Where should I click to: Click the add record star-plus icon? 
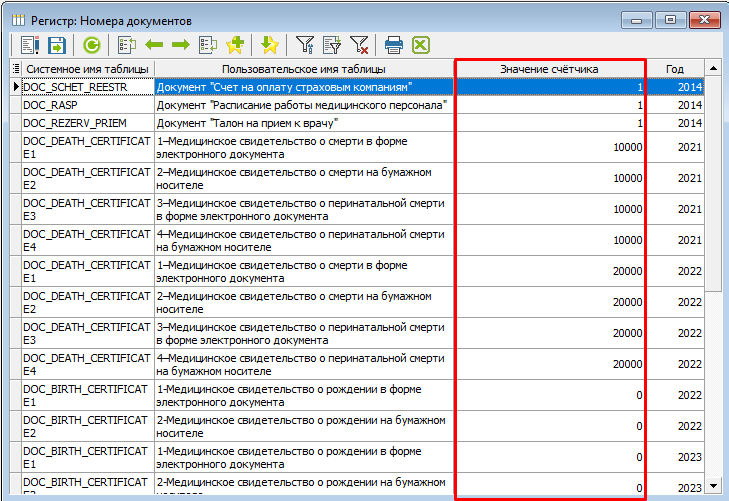pos(236,45)
